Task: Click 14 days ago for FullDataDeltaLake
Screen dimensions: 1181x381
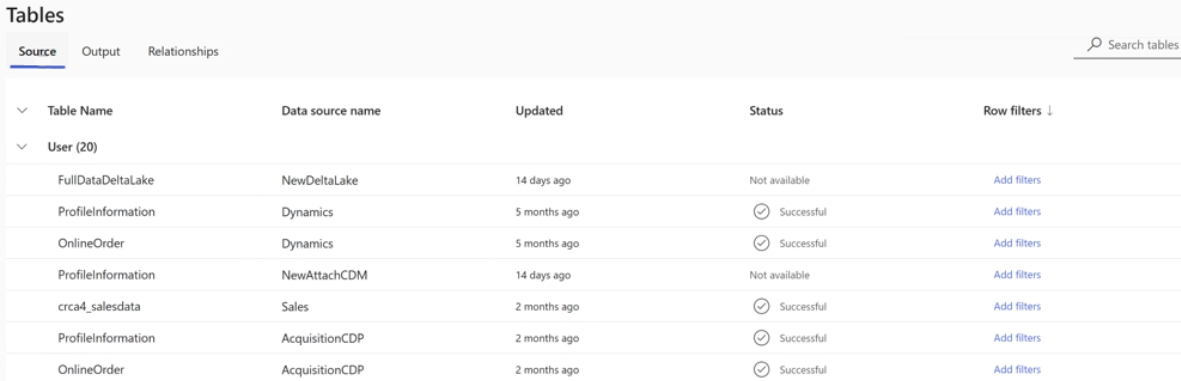Action: pyautogui.click(x=543, y=181)
